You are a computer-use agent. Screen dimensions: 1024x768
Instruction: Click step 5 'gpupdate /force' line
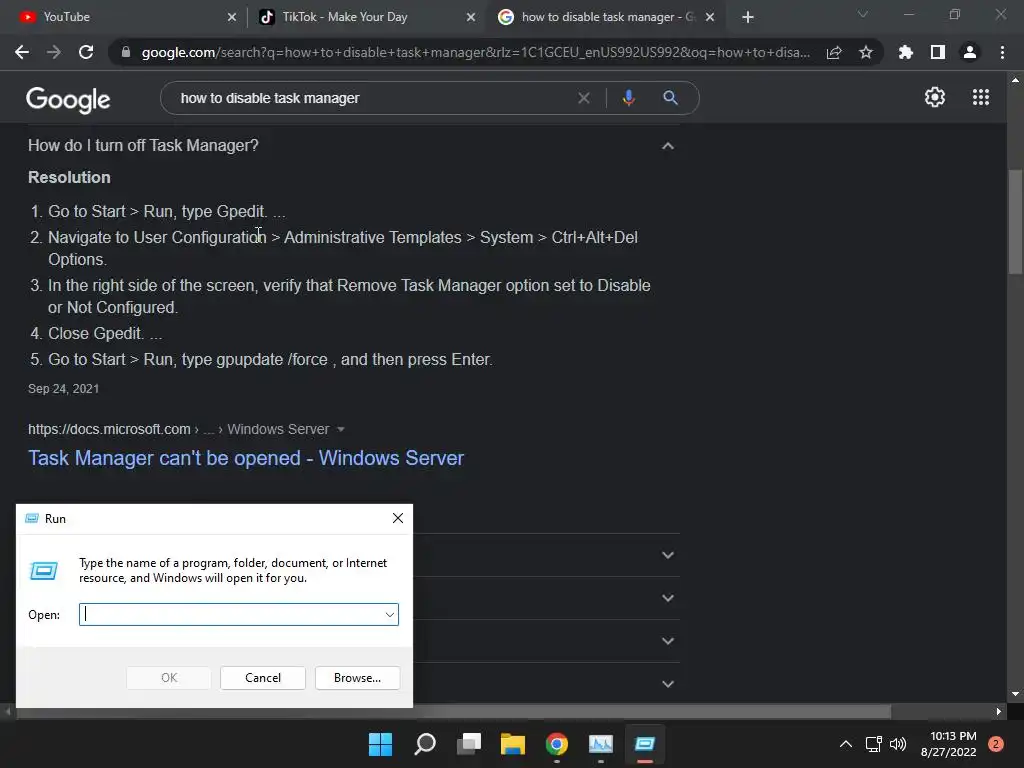(270, 360)
